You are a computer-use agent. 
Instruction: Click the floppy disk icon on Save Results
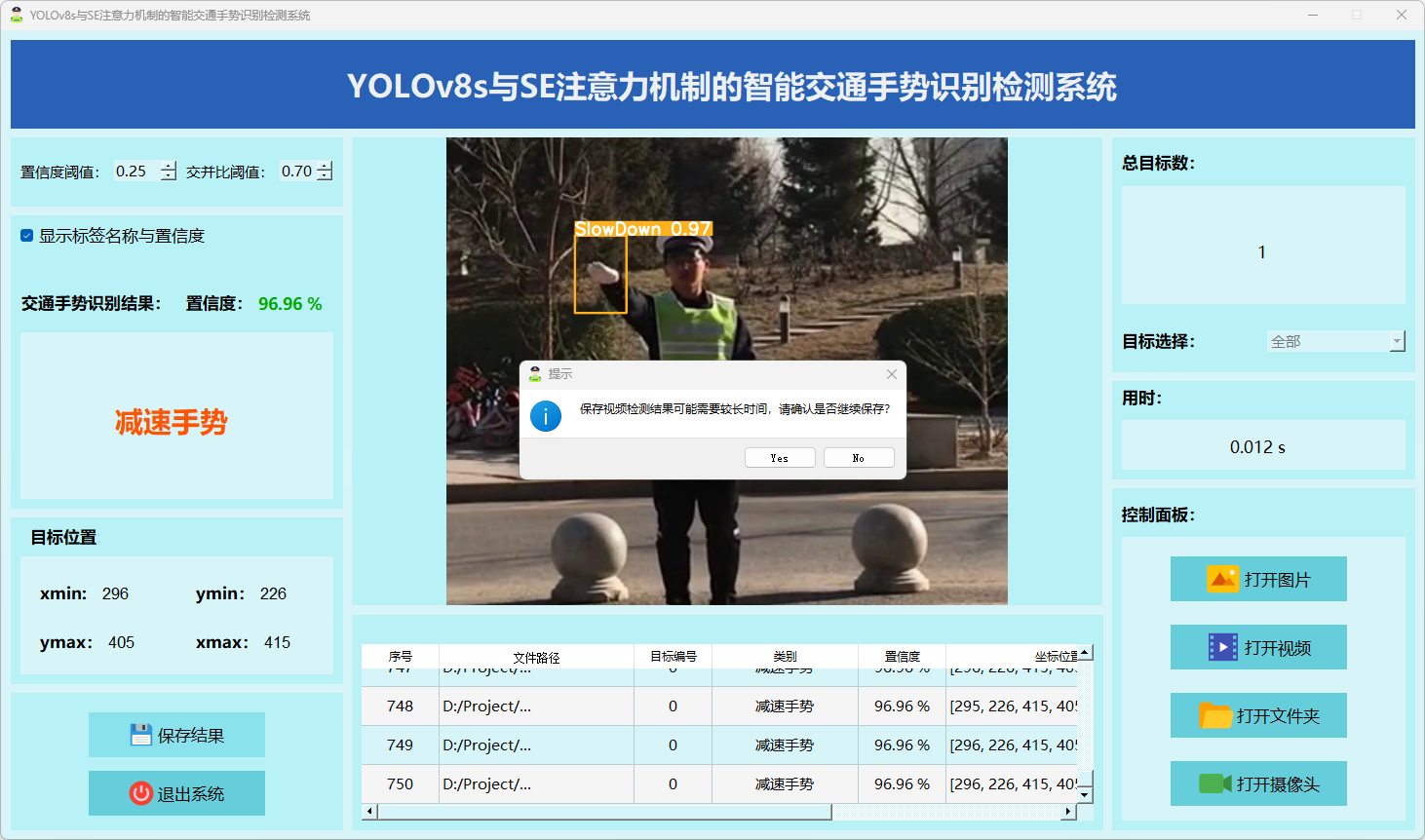141,735
